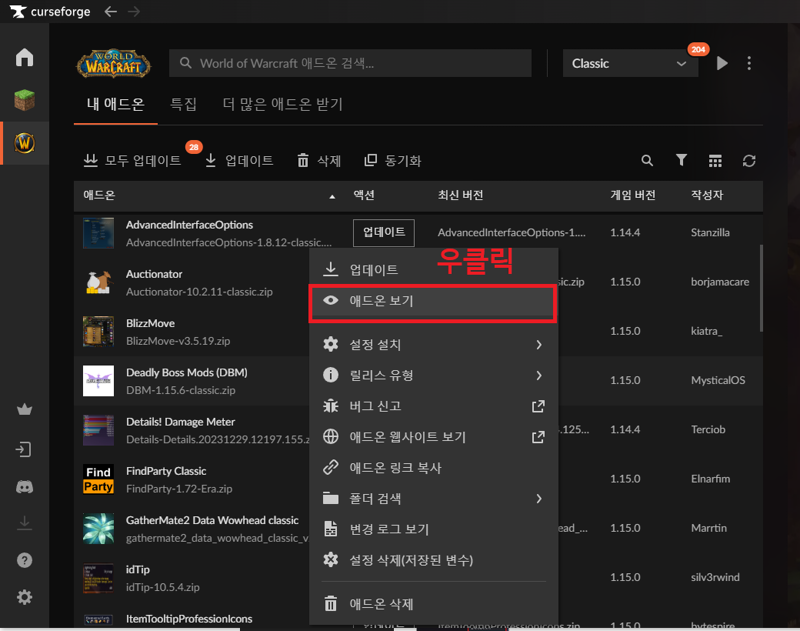
Task: Click the addon list vertical scrollbar
Action: (761, 288)
